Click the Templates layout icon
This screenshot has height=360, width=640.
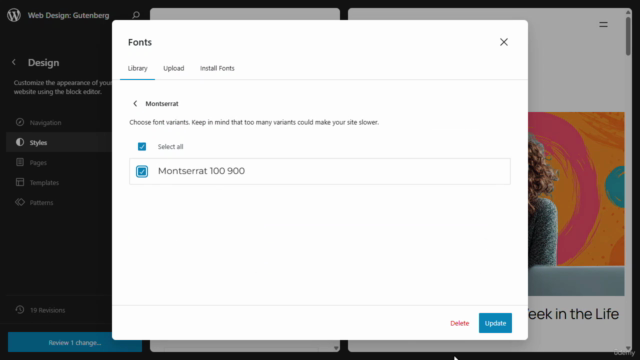(20, 182)
